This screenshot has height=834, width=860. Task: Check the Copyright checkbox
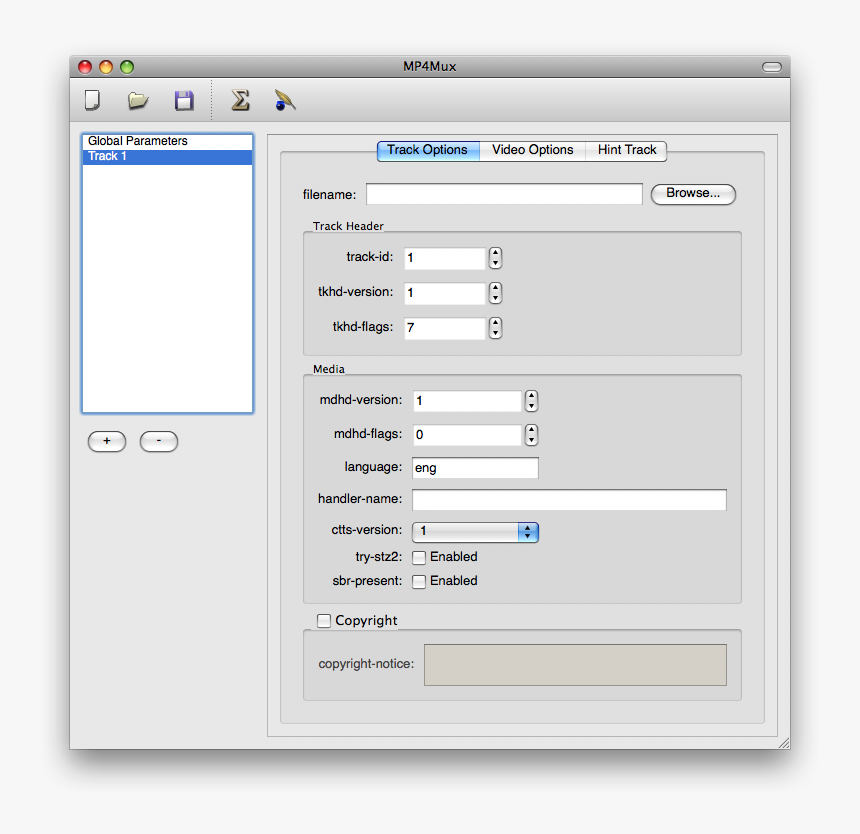tap(324, 621)
